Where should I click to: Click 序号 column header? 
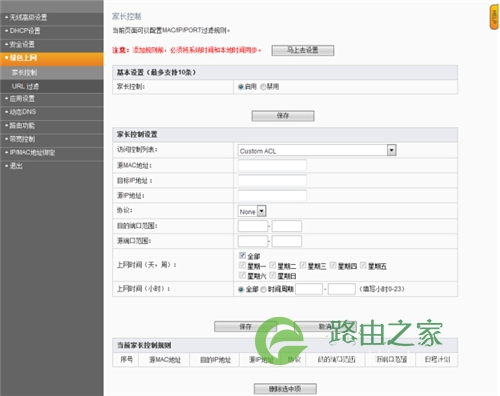[x=126, y=360]
